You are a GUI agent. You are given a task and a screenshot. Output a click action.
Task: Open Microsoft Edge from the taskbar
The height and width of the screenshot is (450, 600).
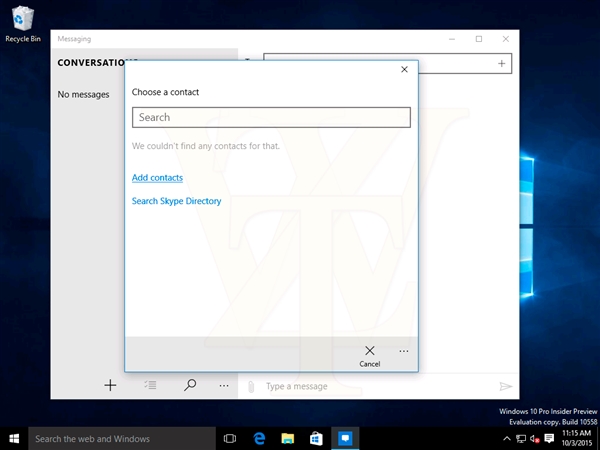click(258, 438)
